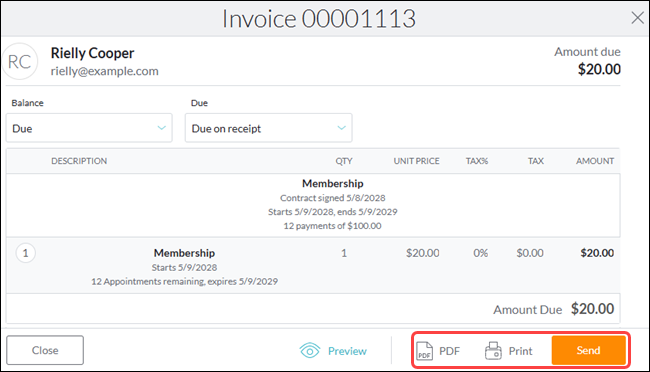Click '12 Appointments remaining, expires 5/9/2029' text
650x372 pixels.
[x=184, y=282]
